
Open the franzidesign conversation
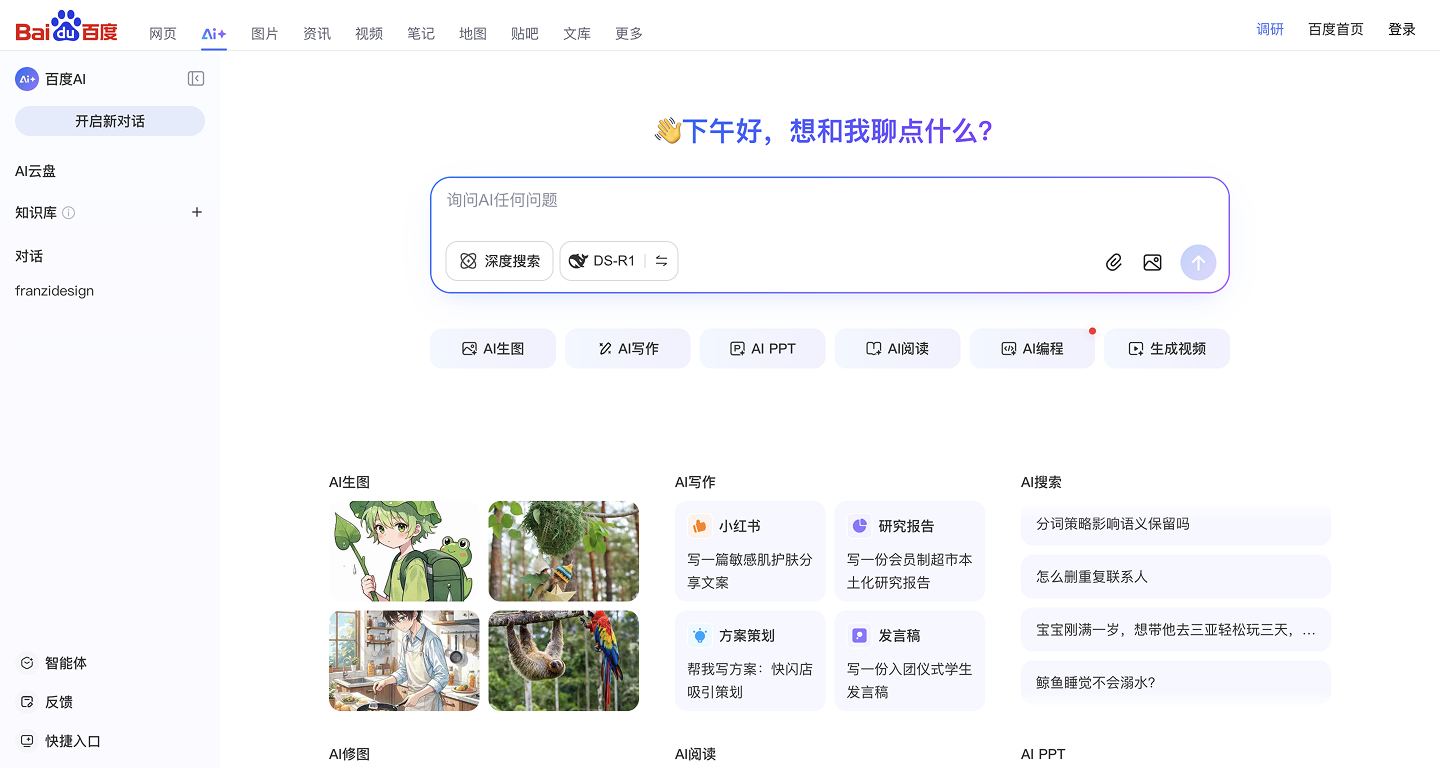click(x=55, y=291)
